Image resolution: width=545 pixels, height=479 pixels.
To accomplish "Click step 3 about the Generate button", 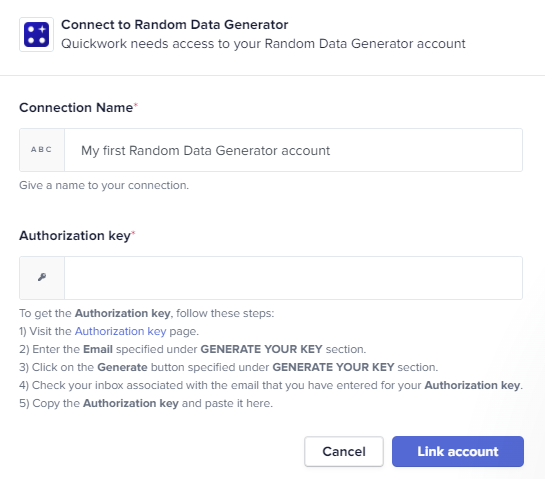I will tap(229, 367).
